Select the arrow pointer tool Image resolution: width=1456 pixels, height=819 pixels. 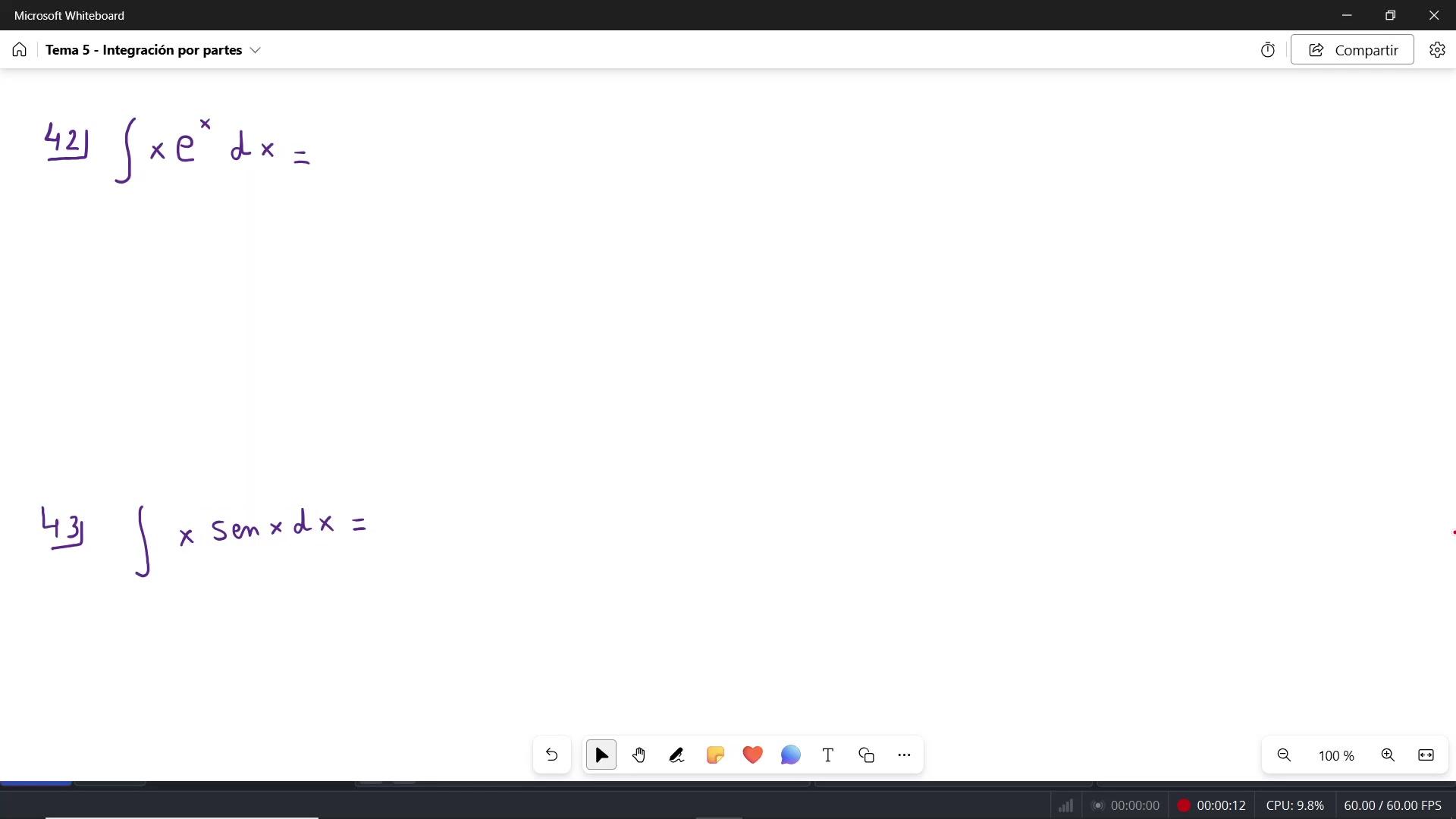pos(601,755)
